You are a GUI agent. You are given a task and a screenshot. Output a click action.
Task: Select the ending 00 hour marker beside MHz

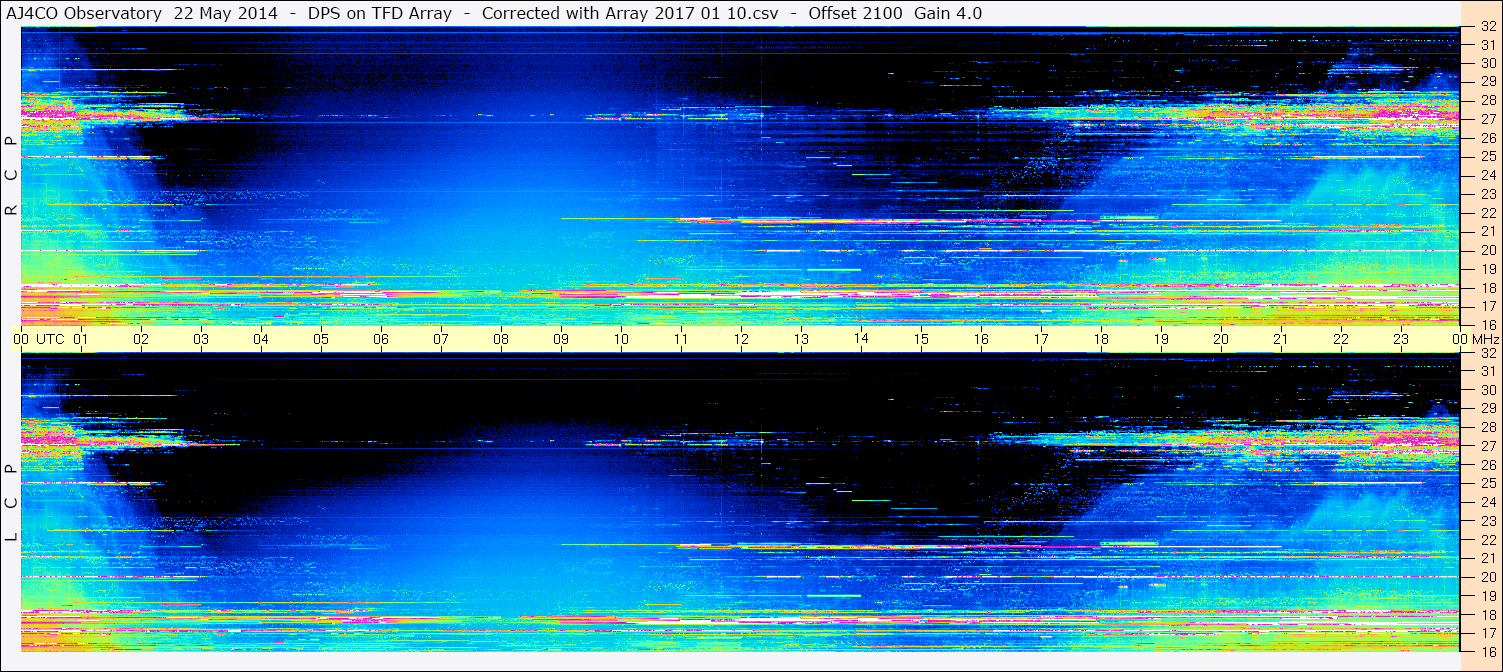(1460, 339)
